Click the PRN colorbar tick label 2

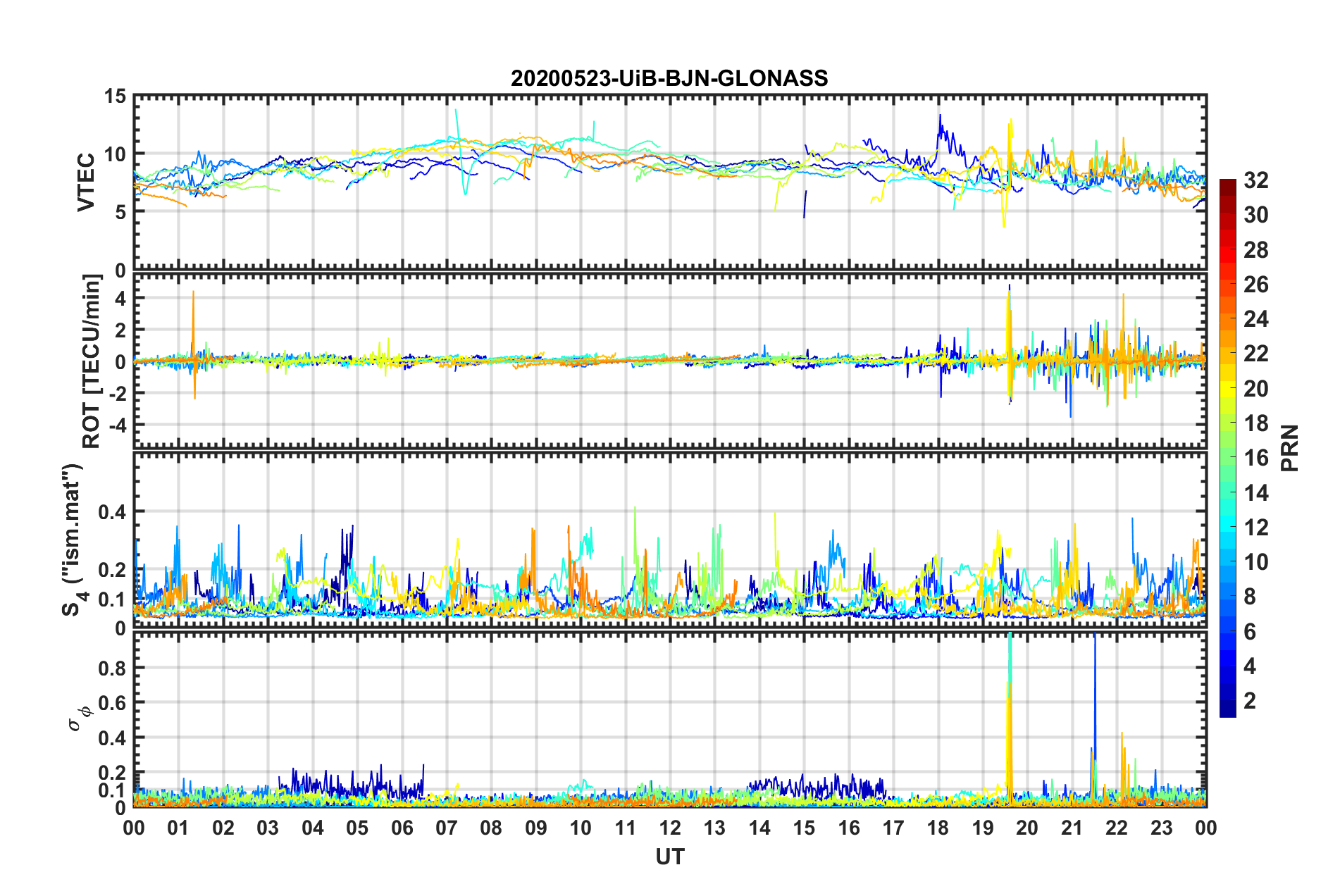point(1251,700)
